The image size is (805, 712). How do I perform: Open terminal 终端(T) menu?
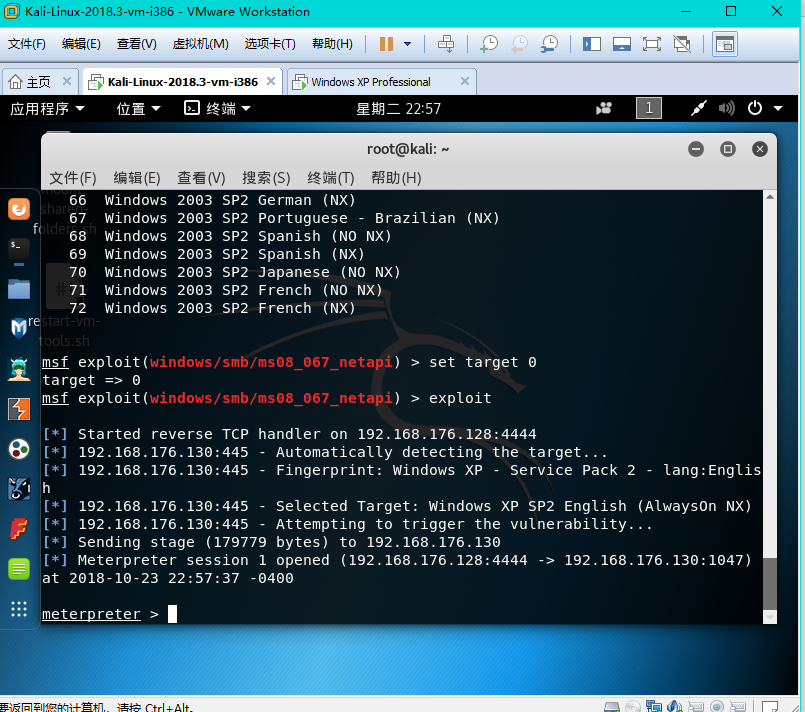(331, 178)
